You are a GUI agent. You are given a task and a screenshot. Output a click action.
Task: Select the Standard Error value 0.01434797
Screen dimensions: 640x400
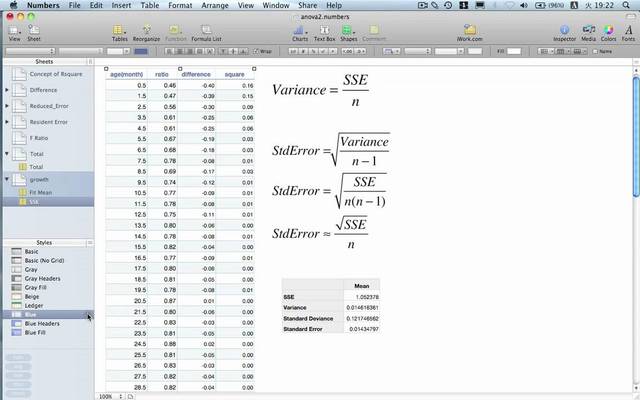pos(362,329)
